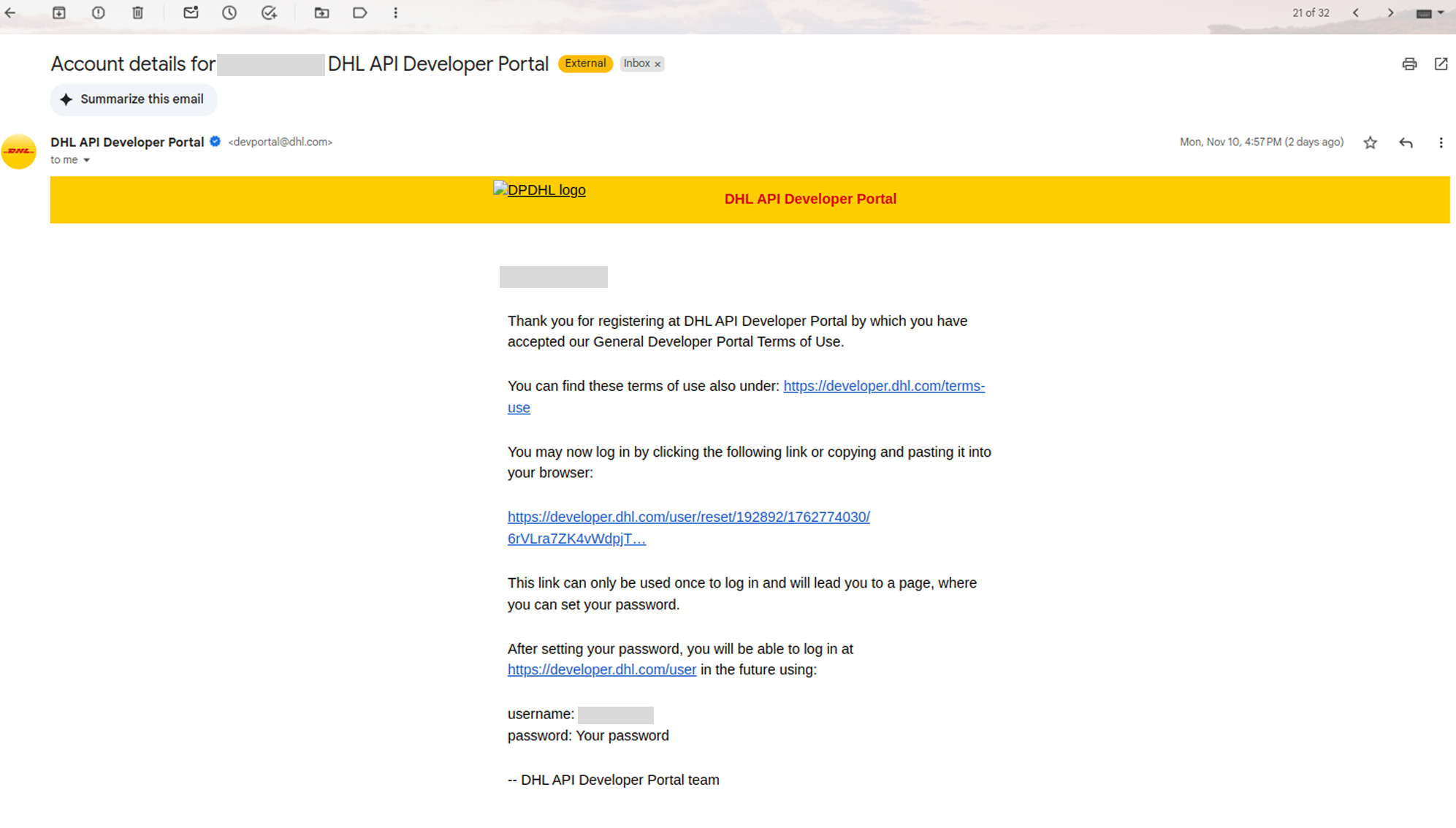Delete email using trash icon

pyautogui.click(x=138, y=12)
